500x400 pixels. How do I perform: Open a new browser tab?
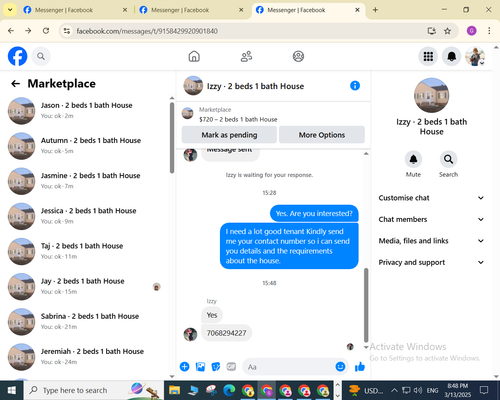(375, 10)
